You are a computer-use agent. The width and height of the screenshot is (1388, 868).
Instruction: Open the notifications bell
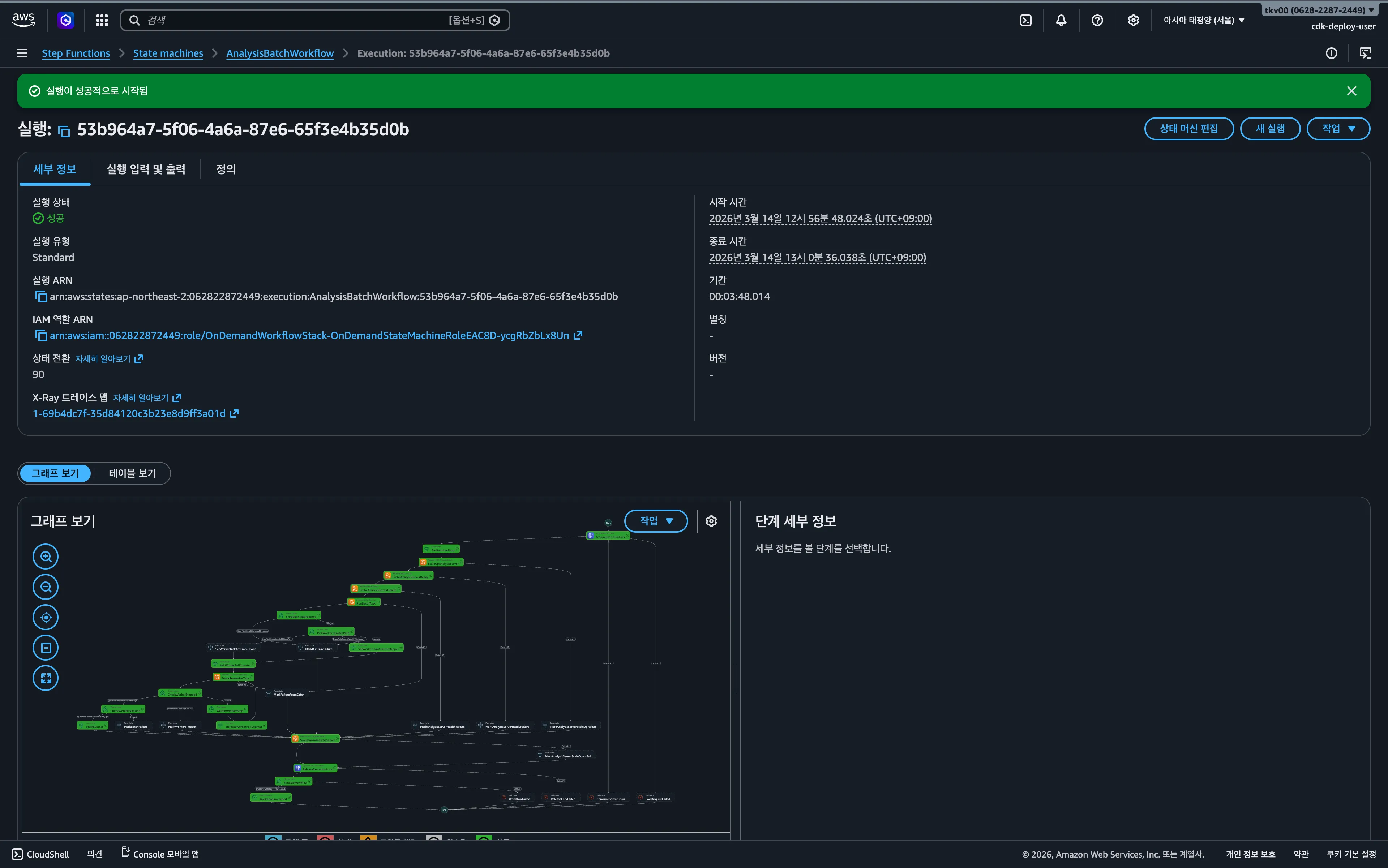[x=1061, y=20]
